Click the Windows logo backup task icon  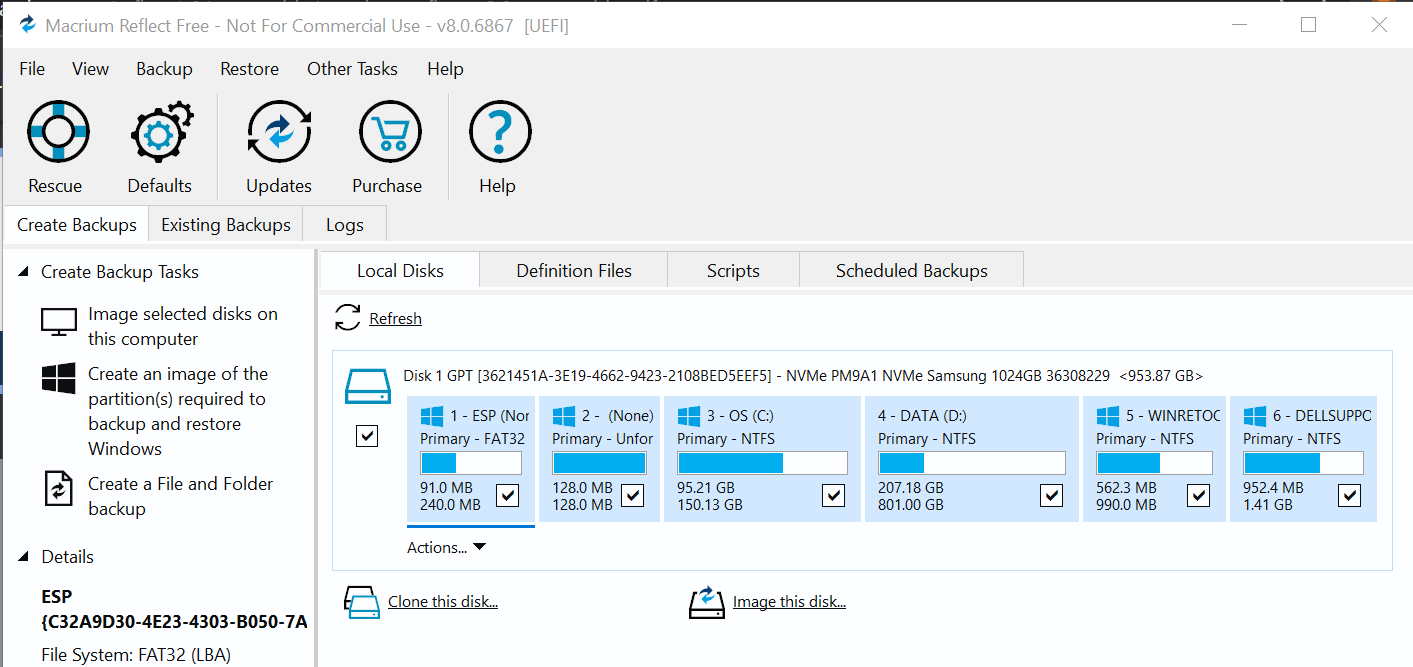(x=59, y=378)
